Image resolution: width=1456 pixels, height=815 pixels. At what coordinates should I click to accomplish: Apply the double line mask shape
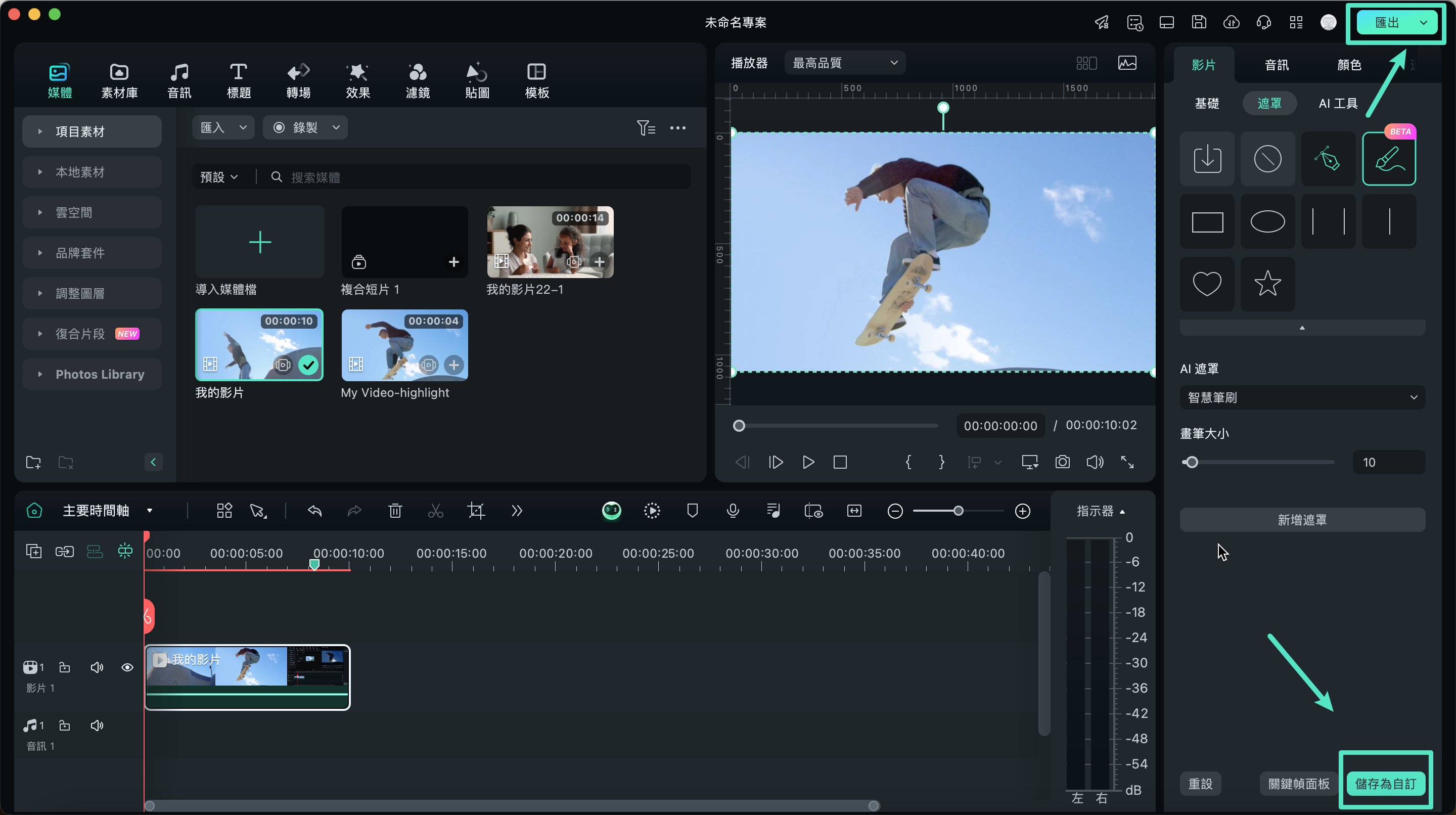coord(1328,221)
